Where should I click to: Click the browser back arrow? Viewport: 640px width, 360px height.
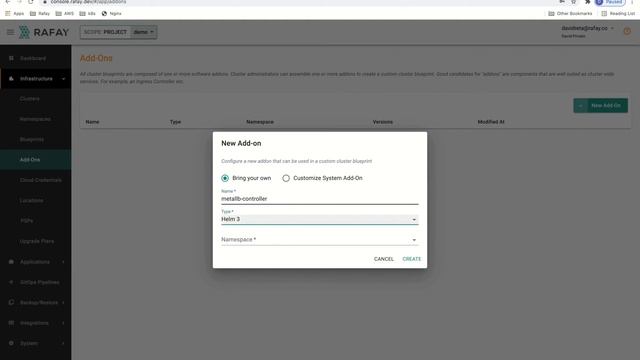pos(8,2)
